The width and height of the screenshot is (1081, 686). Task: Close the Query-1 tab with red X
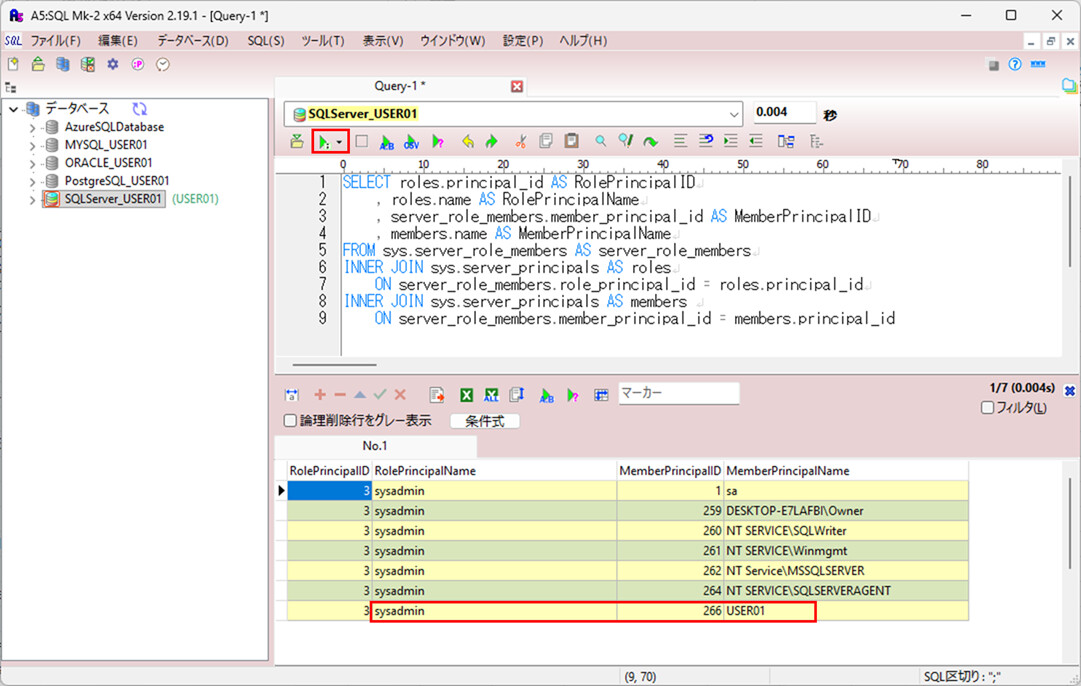click(517, 86)
